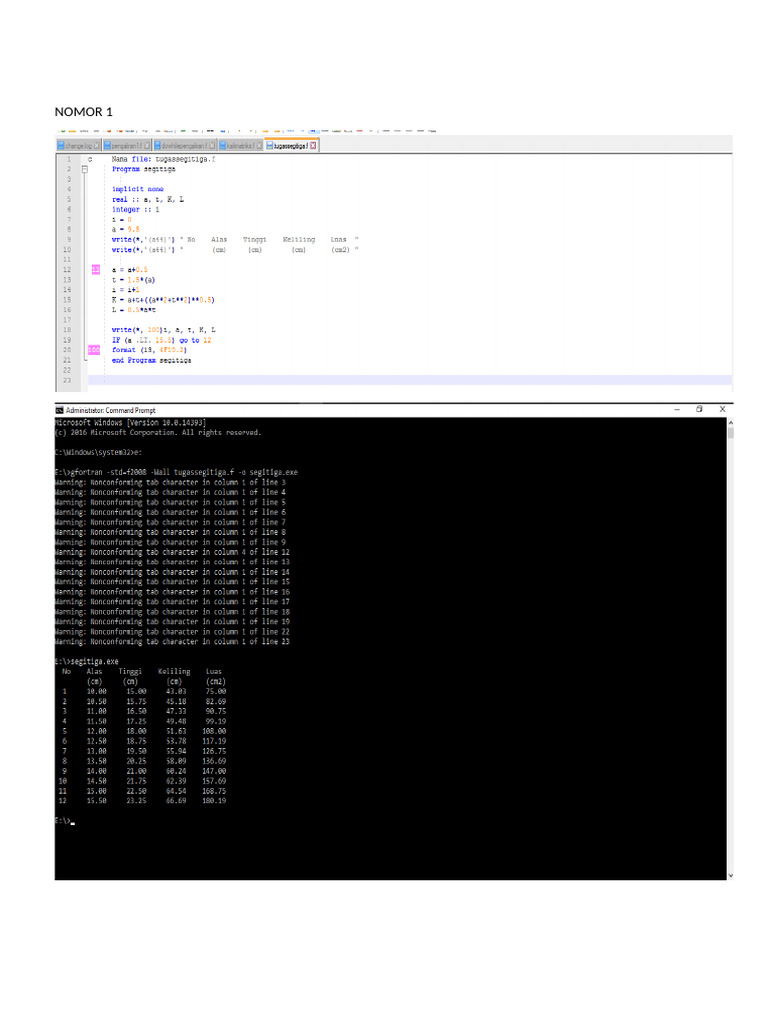Image resolution: width=768 pixels, height=1024 pixels.
Task: Close the dowhilepengalran.f tab
Action: pos(212,146)
